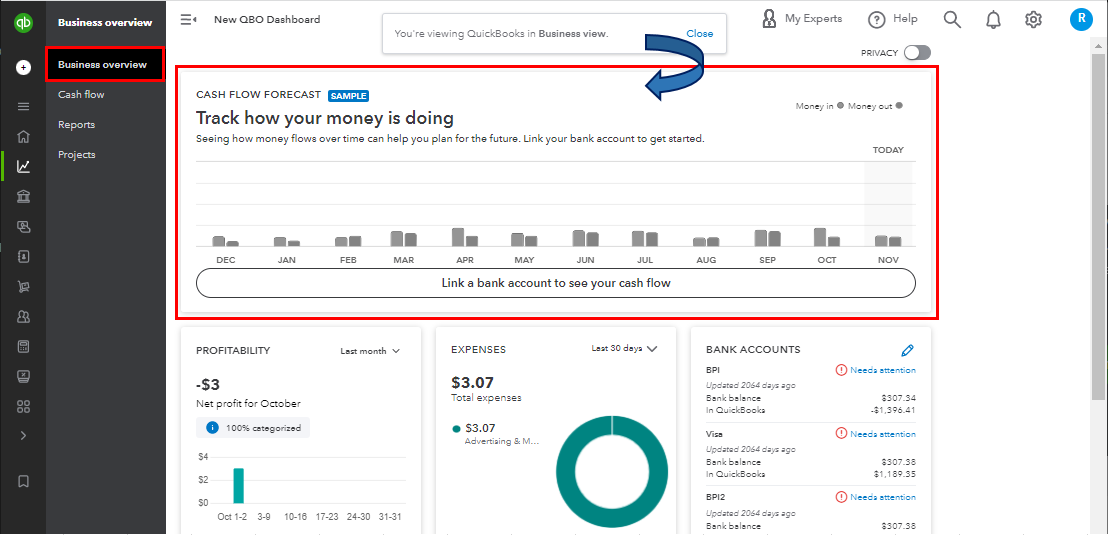Click the R user profile avatar
The height and width of the screenshot is (535, 1108).
(x=1080, y=19)
